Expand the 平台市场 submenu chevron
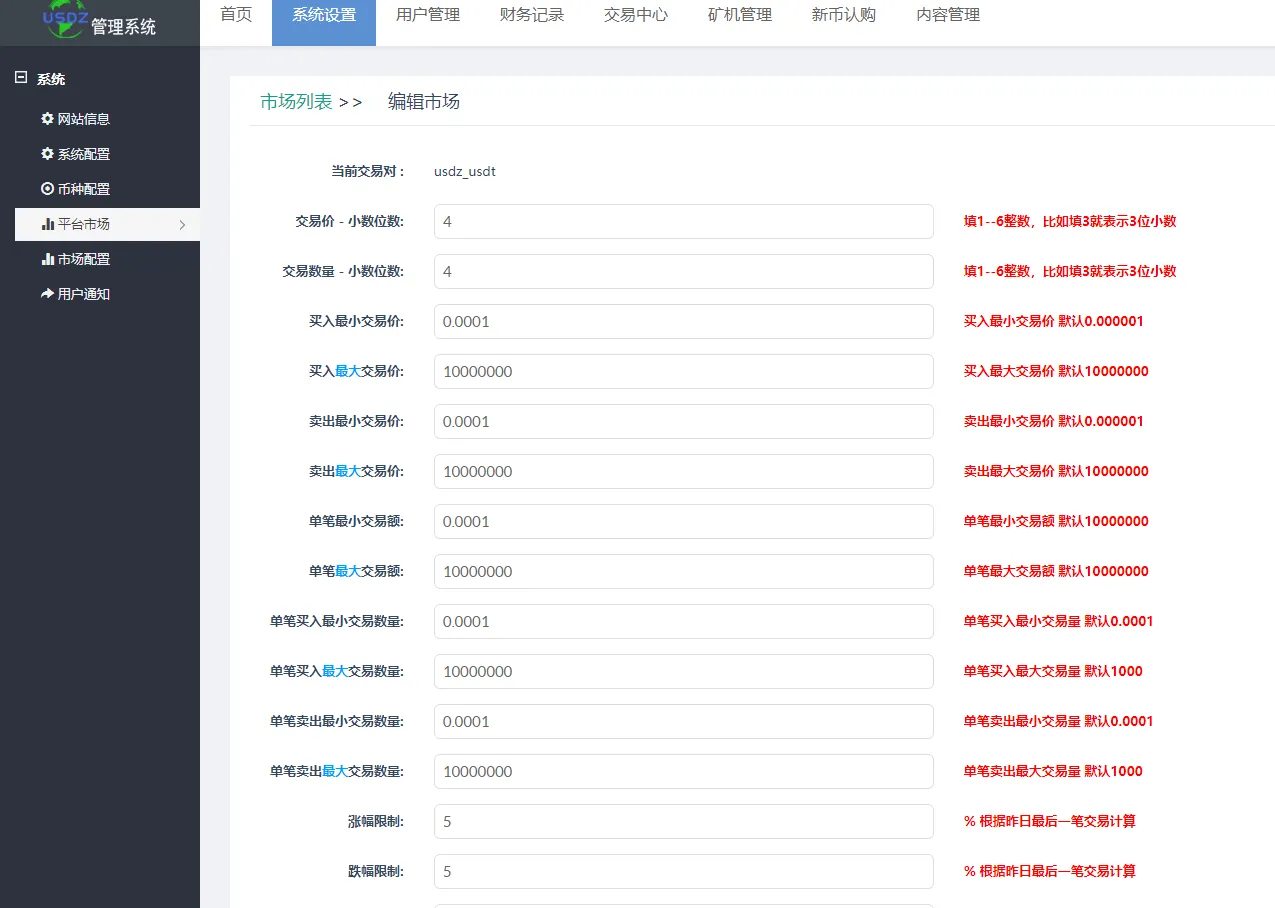1275x908 pixels. (184, 224)
